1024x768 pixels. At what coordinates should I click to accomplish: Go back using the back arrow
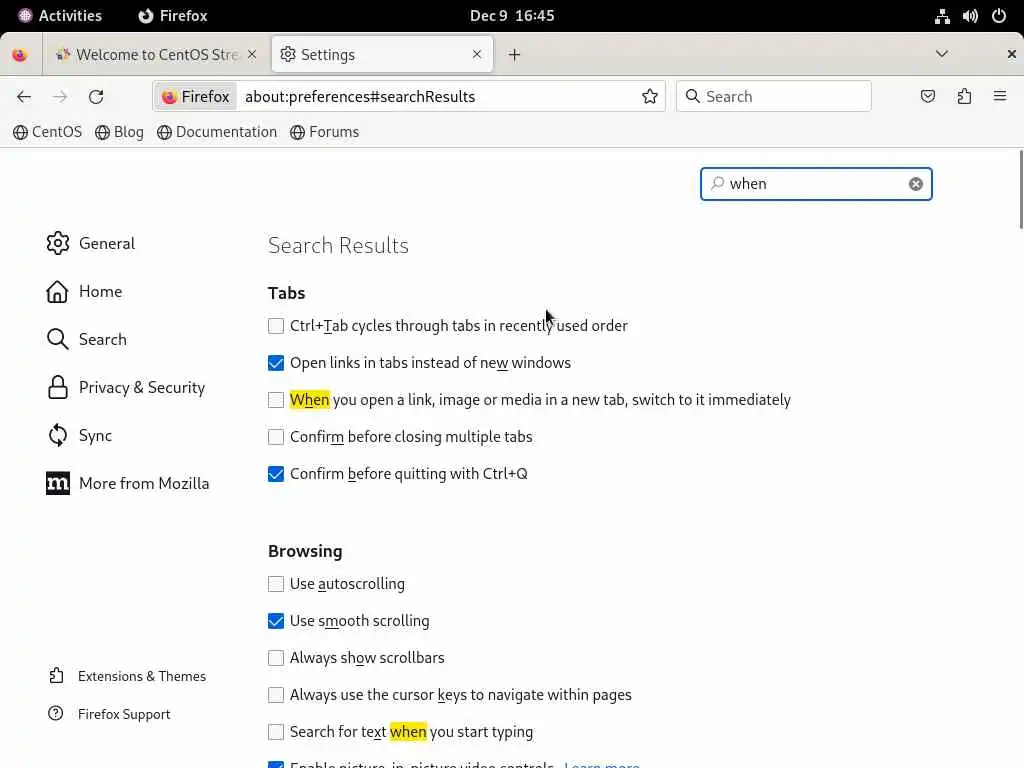pos(24,97)
